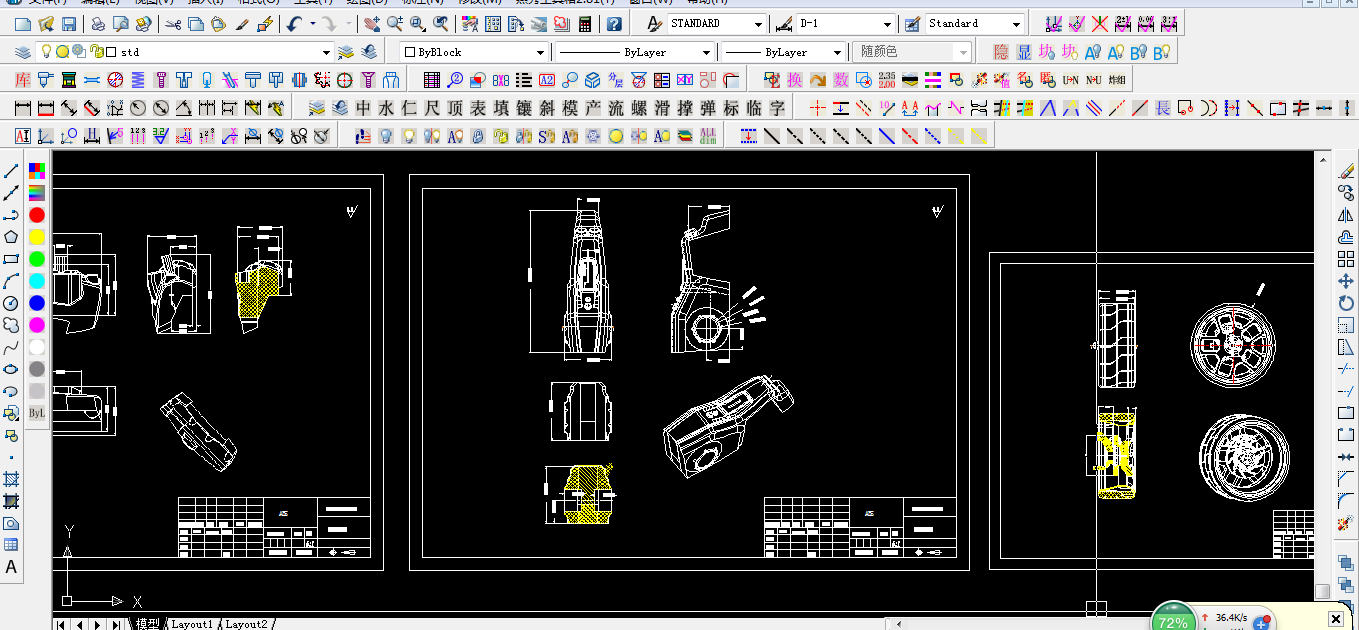Image resolution: width=1359 pixels, height=630 pixels.
Task: Open the ByBlock color dropdown
Action: [540, 52]
